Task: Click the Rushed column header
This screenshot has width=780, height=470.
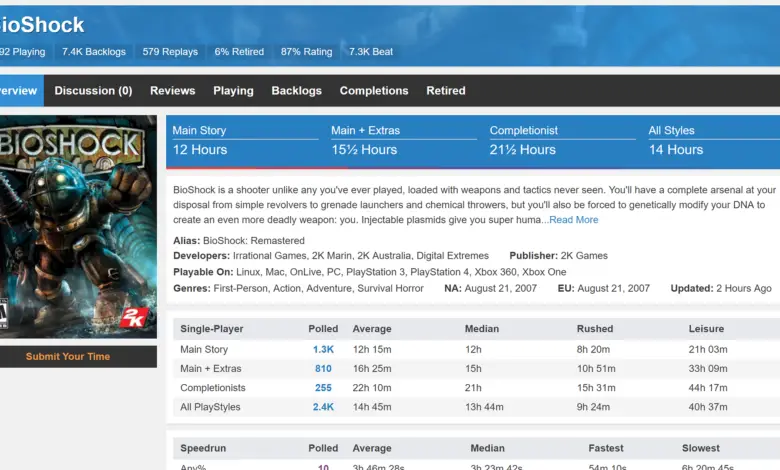Action: point(595,329)
